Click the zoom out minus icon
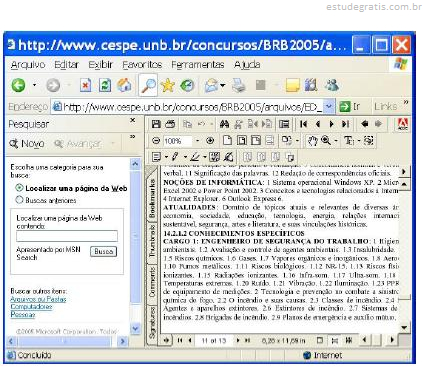This screenshot has width=423, height=368. click(x=156, y=141)
